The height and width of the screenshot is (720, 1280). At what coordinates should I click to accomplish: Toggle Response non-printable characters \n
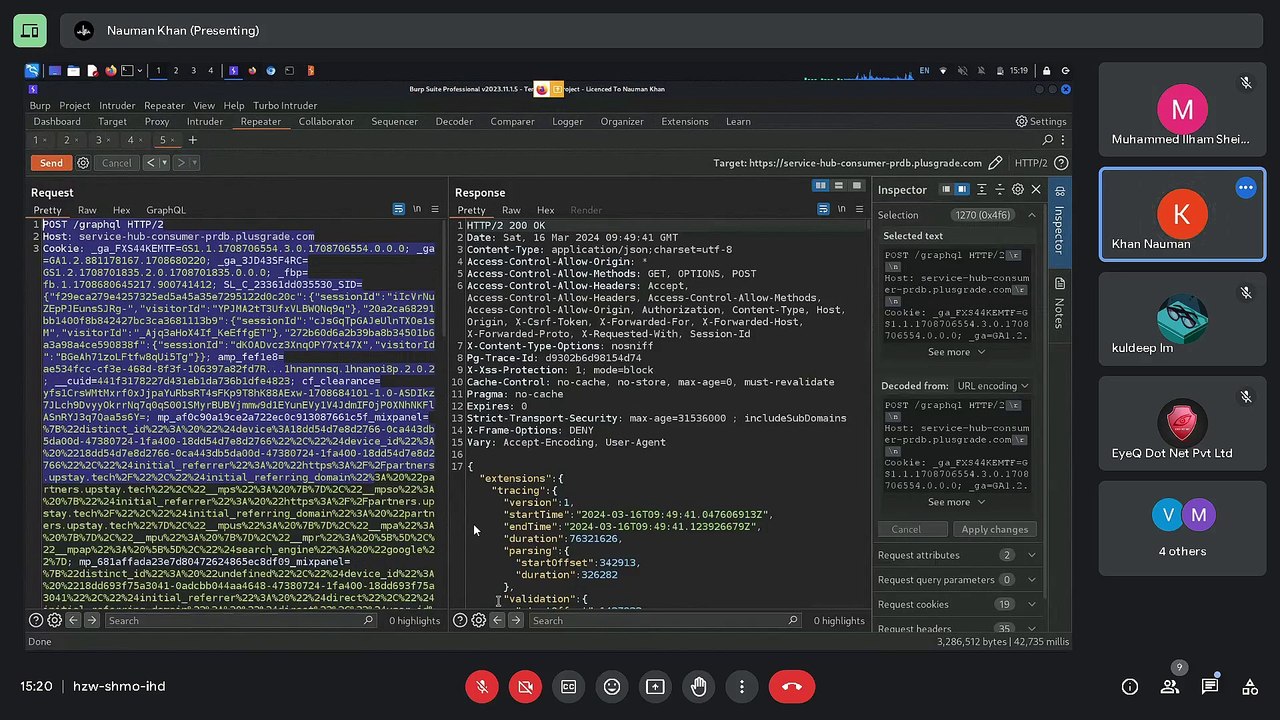[841, 209]
